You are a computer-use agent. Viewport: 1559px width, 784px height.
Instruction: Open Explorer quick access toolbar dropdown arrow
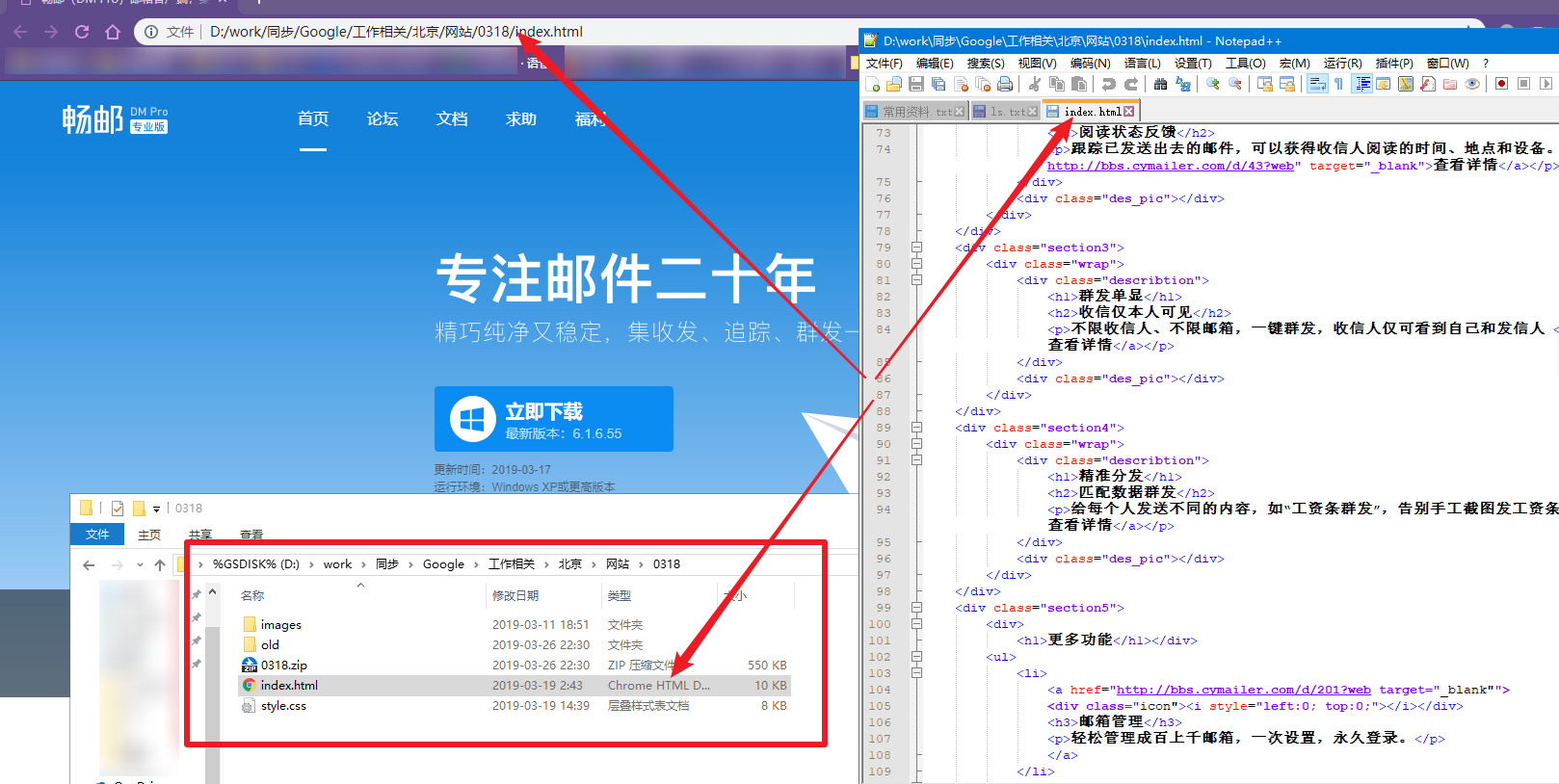click(156, 509)
